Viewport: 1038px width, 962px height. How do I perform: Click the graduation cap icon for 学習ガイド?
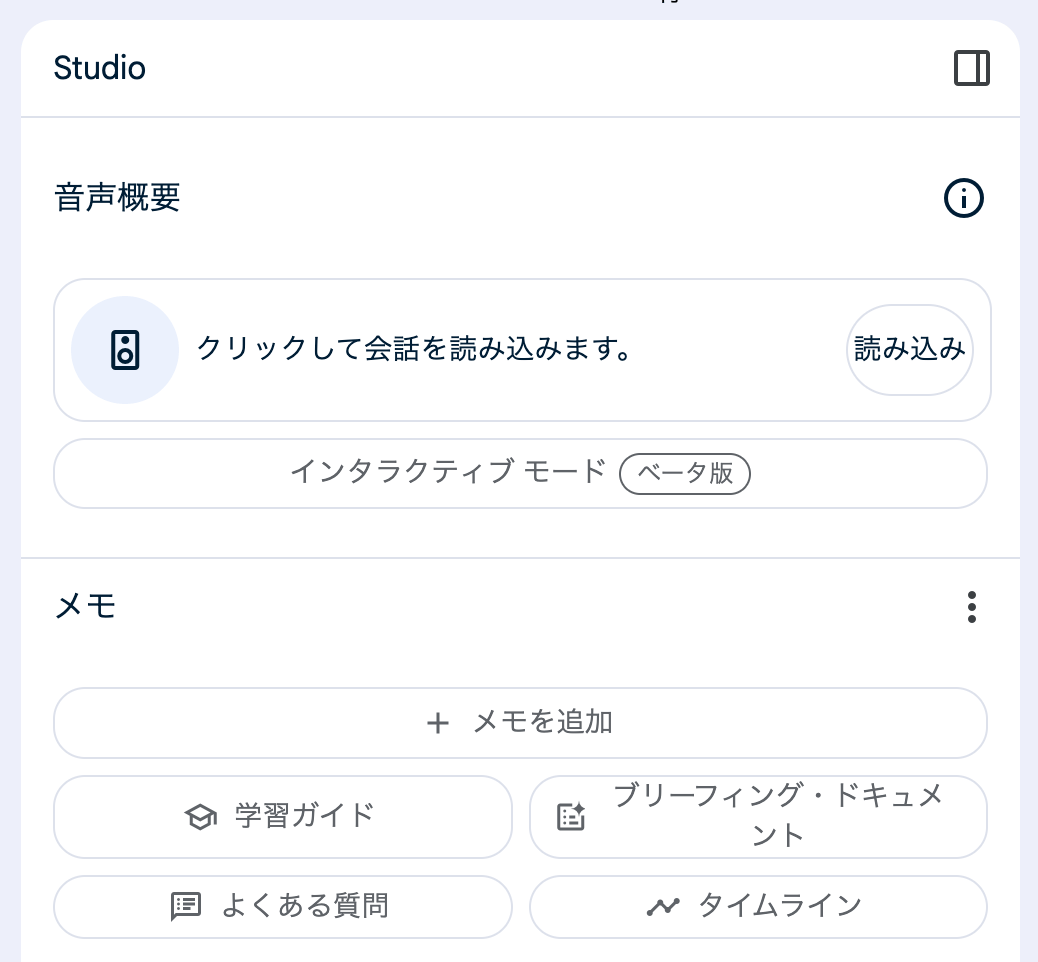[x=201, y=817]
